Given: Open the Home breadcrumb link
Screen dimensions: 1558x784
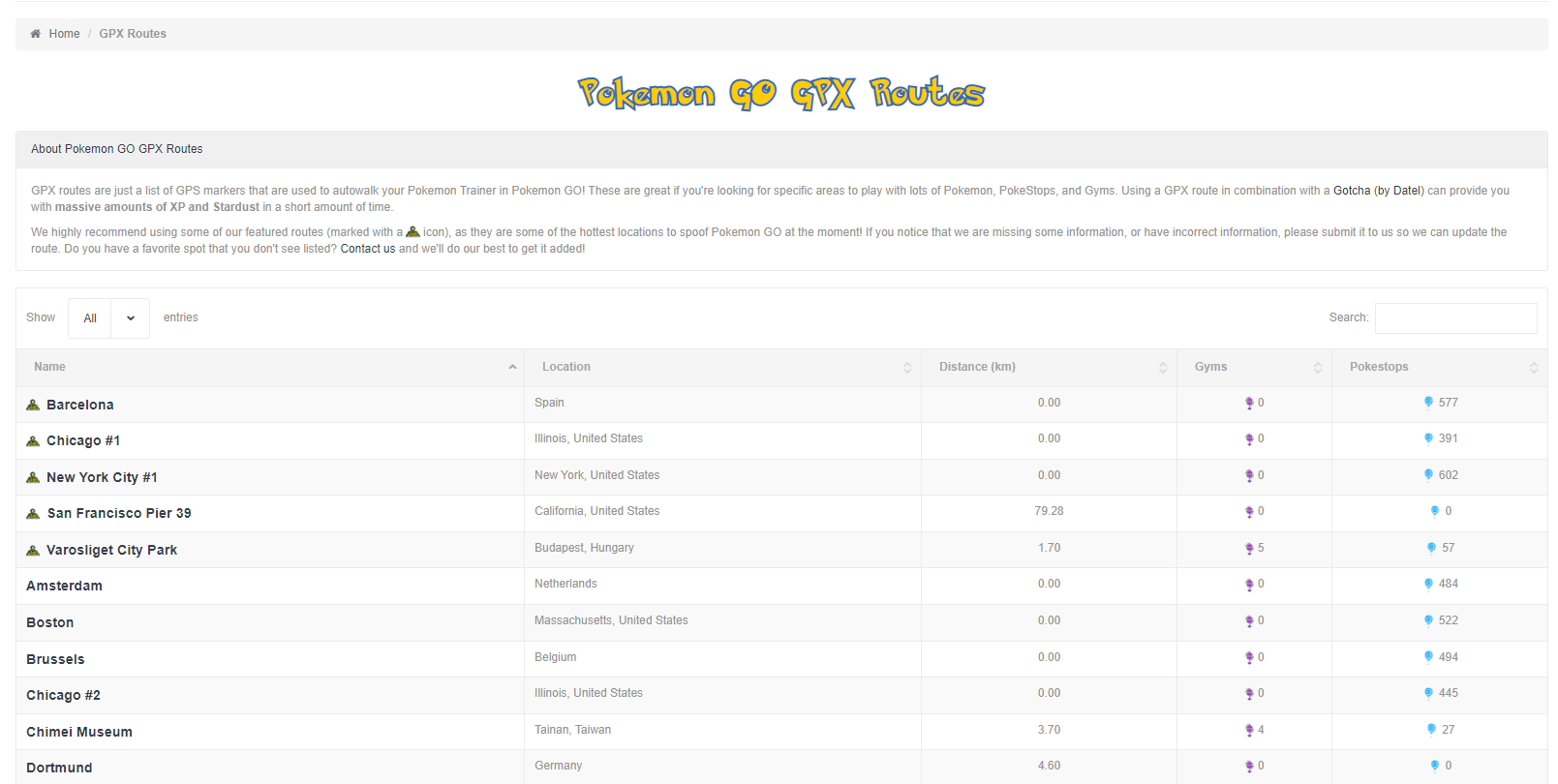Looking at the screenshot, I should pos(64,34).
